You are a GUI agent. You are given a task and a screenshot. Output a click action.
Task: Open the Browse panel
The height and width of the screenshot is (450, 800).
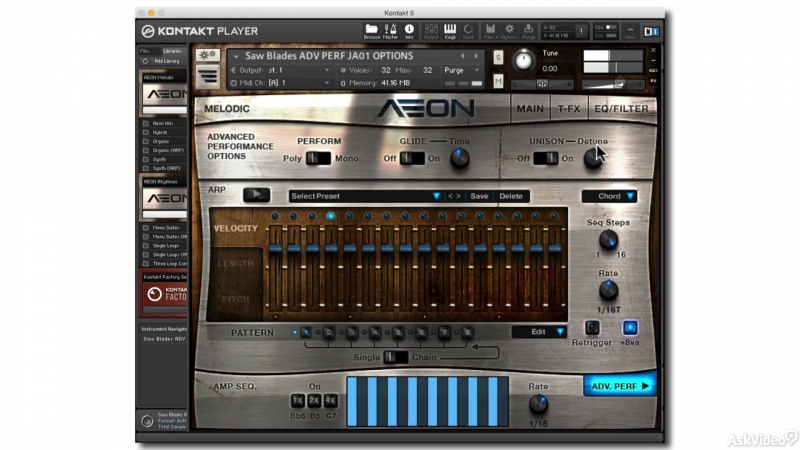tap(371, 31)
